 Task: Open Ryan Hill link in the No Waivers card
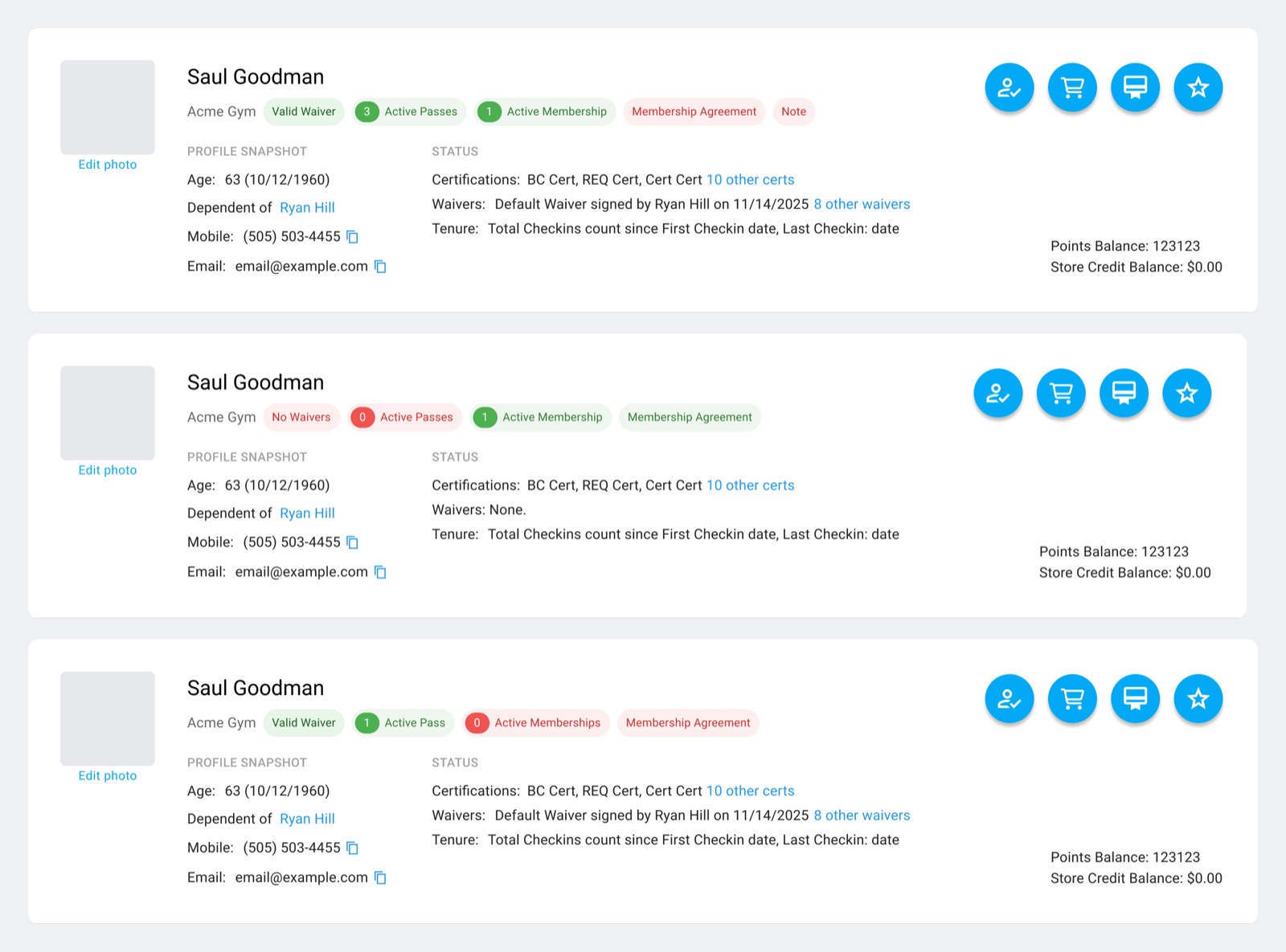click(307, 513)
